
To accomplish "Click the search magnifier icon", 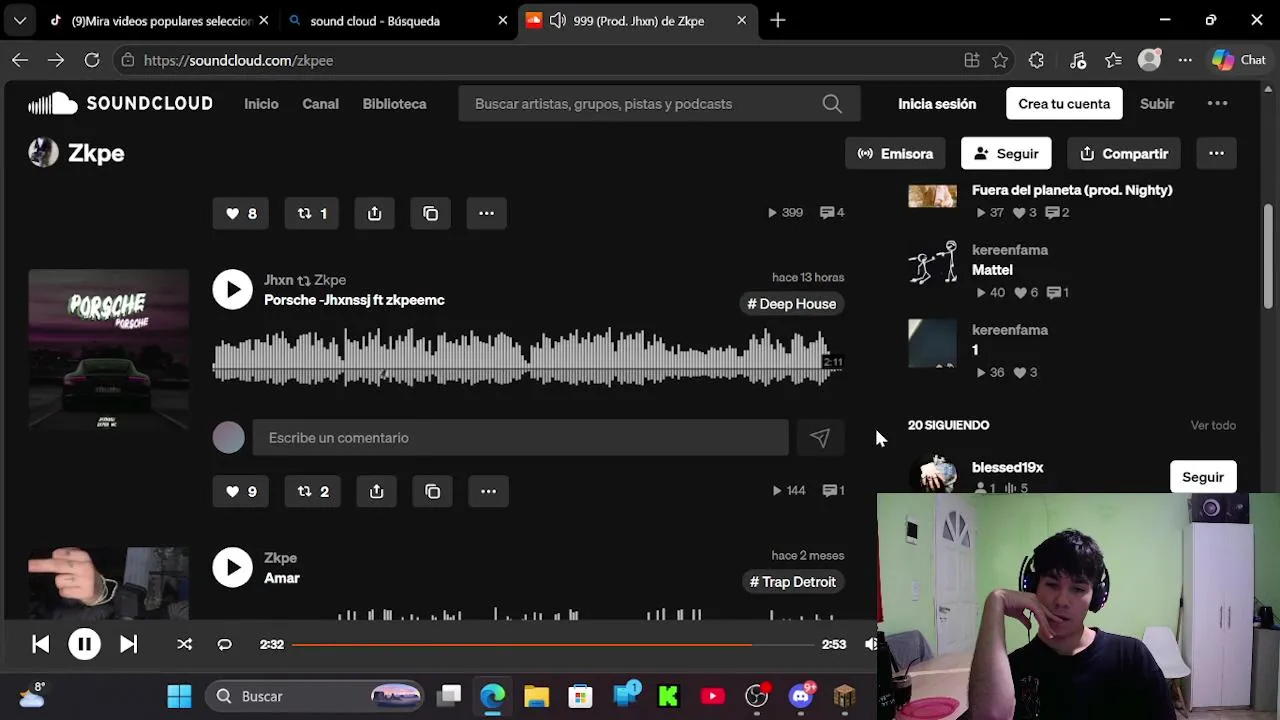I will (x=832, y=104).
